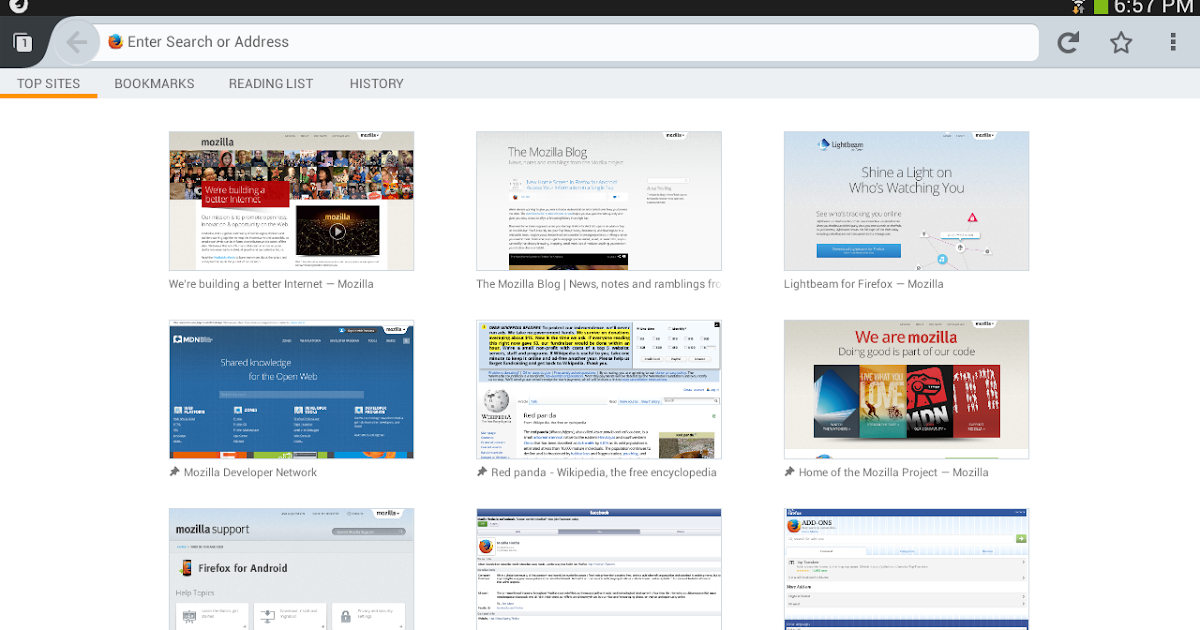Click the pin icon beside Mozilla Developer Network

tap(175, 471)
